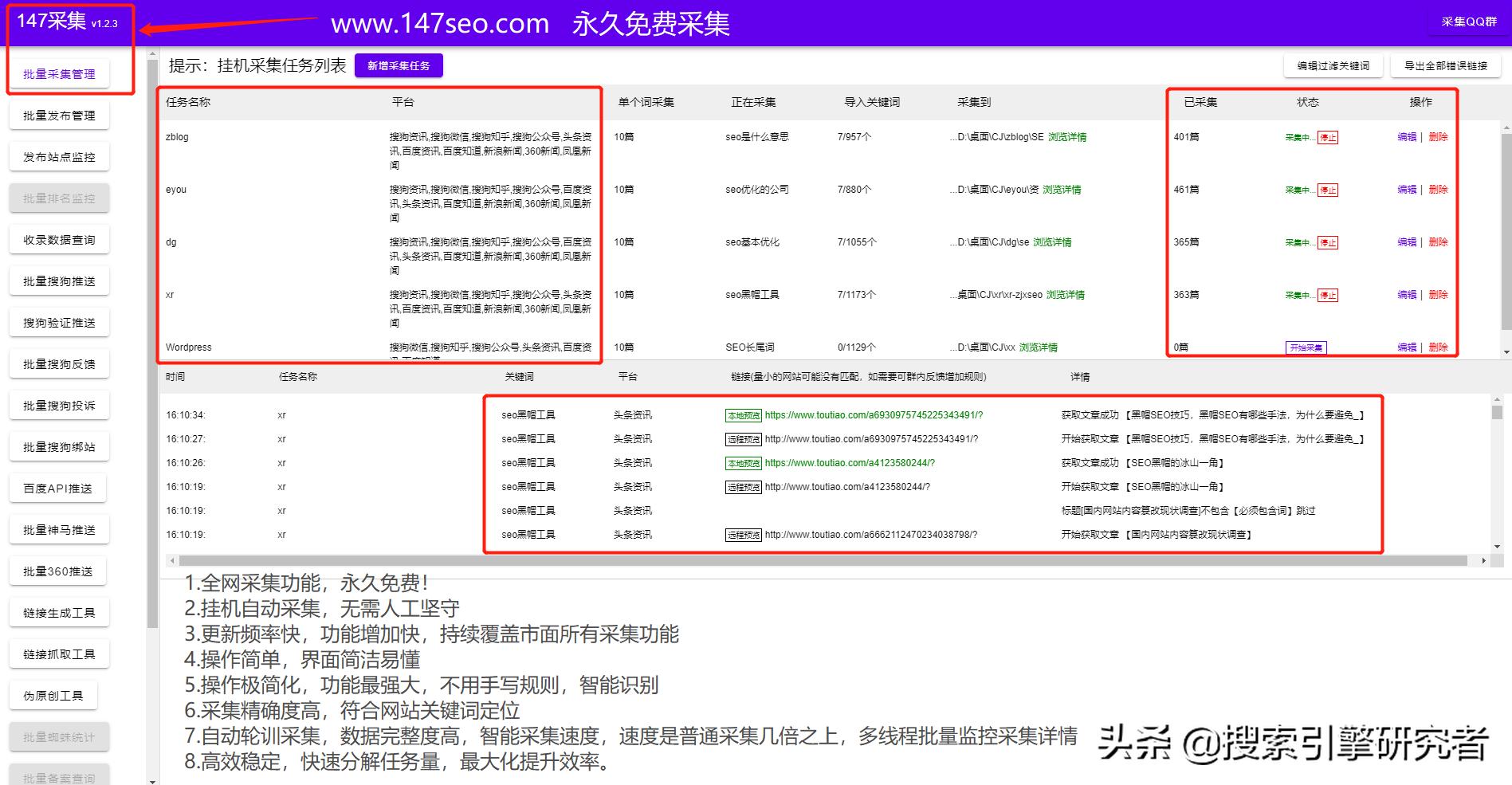Viewport: 1512px width, 785px height.
Task: Open the 链接生成工具 panel
Action: (x=59, y=612)
